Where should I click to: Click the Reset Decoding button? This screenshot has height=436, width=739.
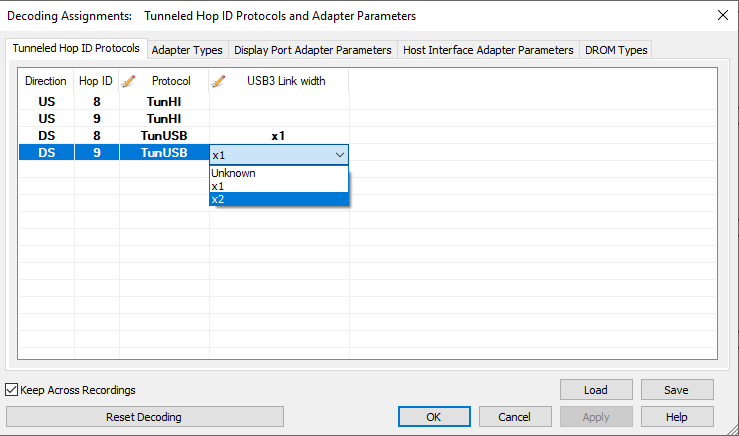(145, 417)
